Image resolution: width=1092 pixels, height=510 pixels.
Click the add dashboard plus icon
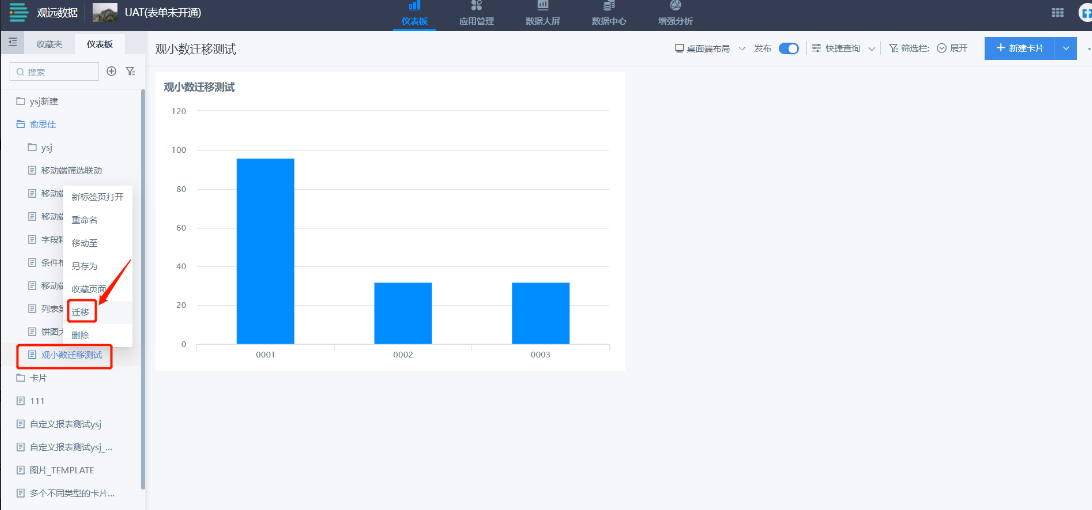[111, 72]
